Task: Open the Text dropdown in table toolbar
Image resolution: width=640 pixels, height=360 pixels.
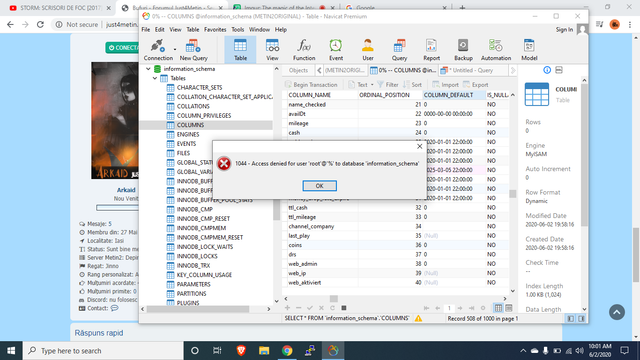Action: click(361, 84)
